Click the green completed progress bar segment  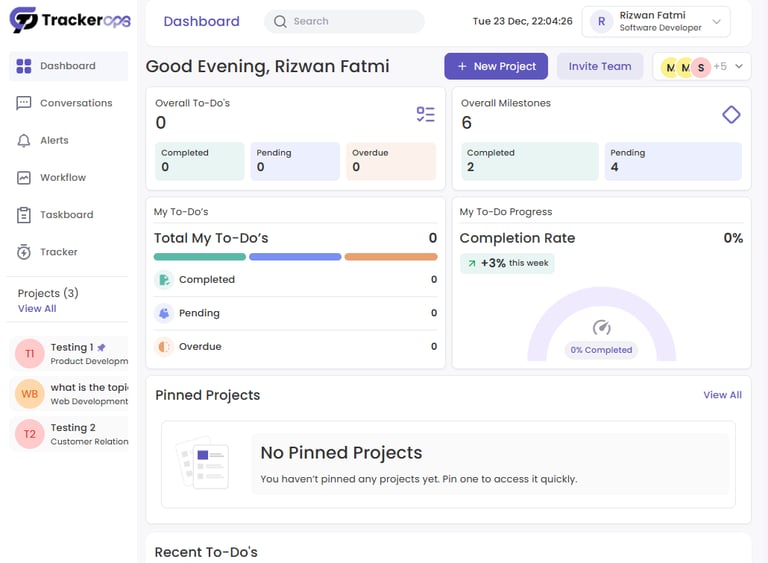(200, 257)
